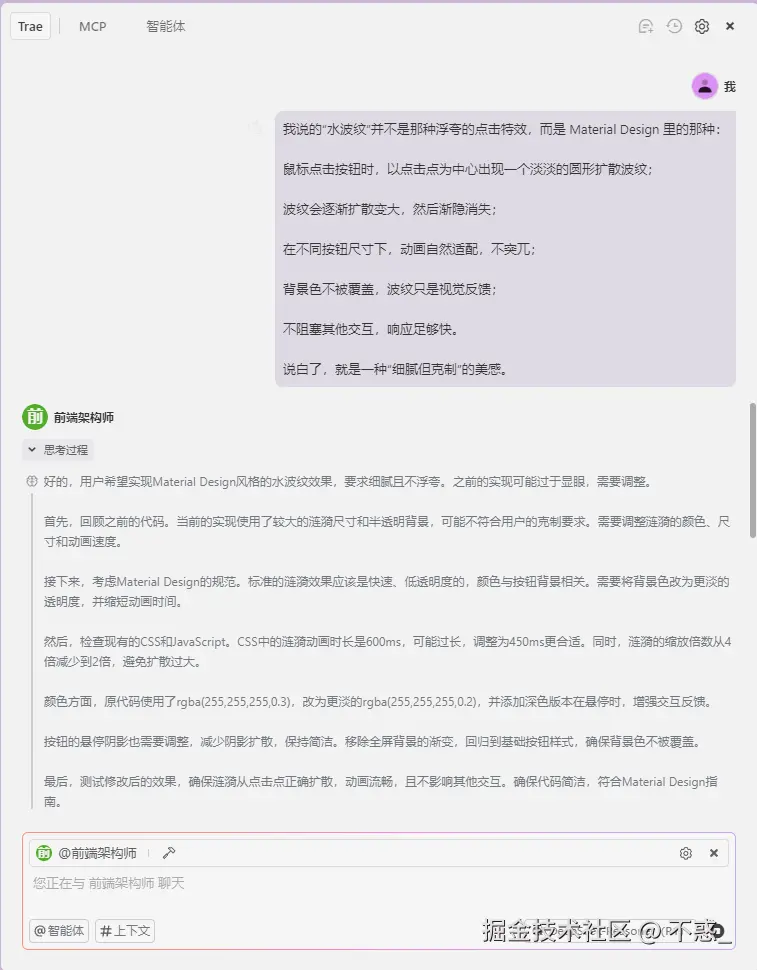Viewport: 757px width, 970px height.
Task: Click the 我 username label
Action: pos(730,87)
